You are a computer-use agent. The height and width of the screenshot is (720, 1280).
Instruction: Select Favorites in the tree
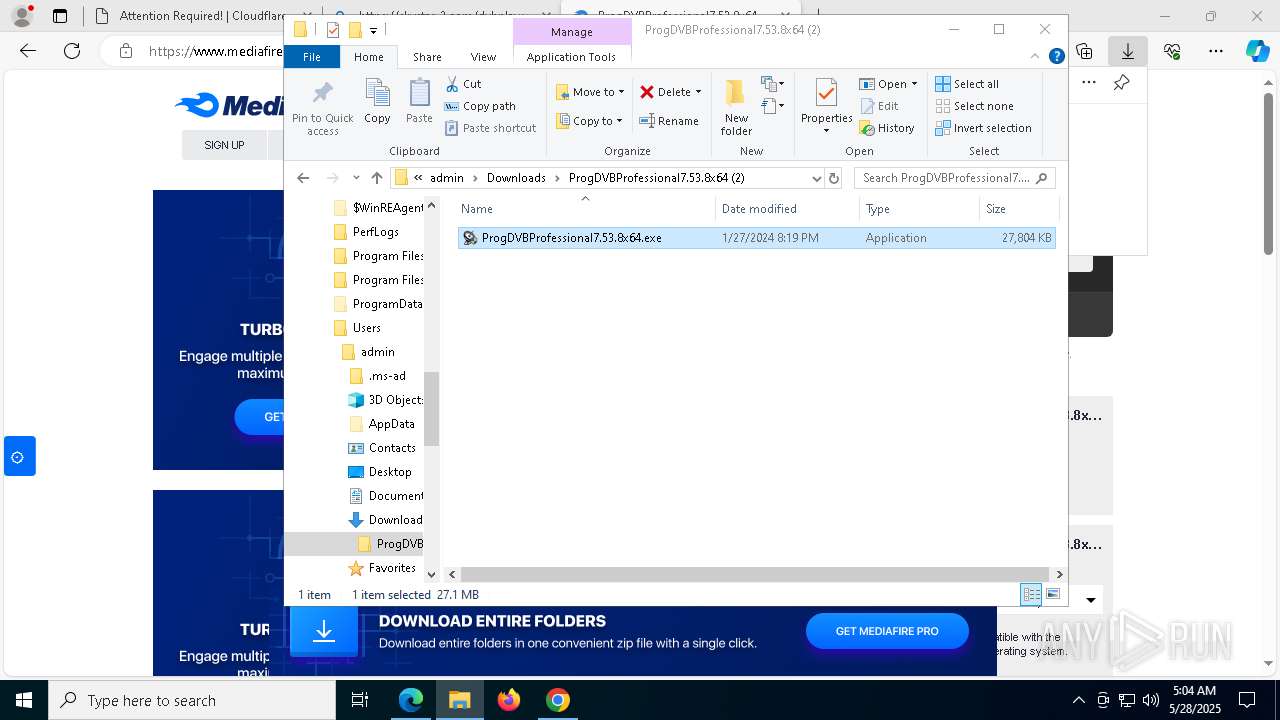coord(381,568)
